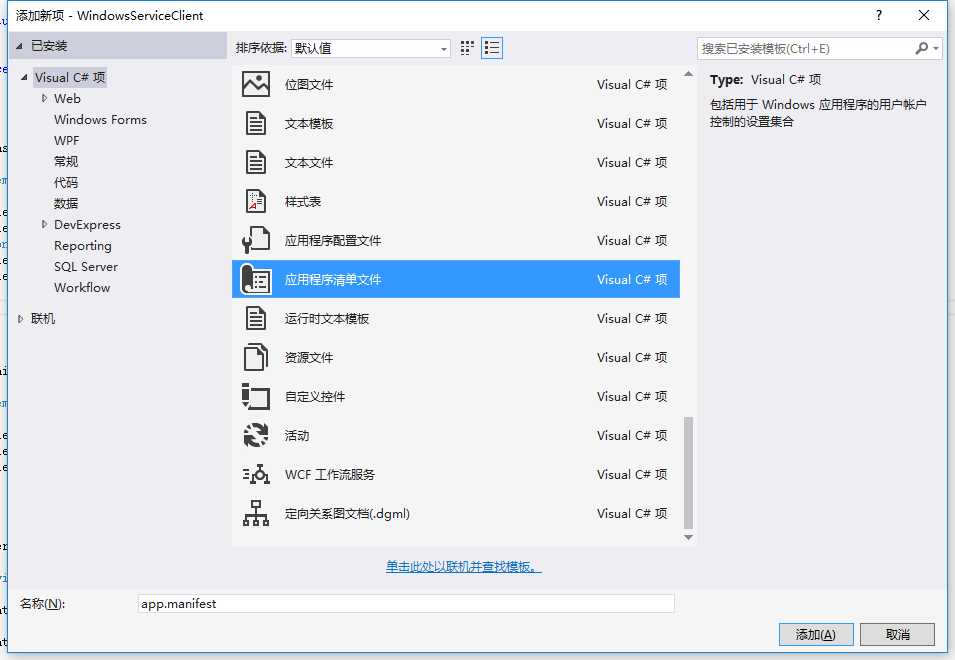Click the template list scrollbar thumb
Screen dimensions: 955x660
click(x=688, y=472)
